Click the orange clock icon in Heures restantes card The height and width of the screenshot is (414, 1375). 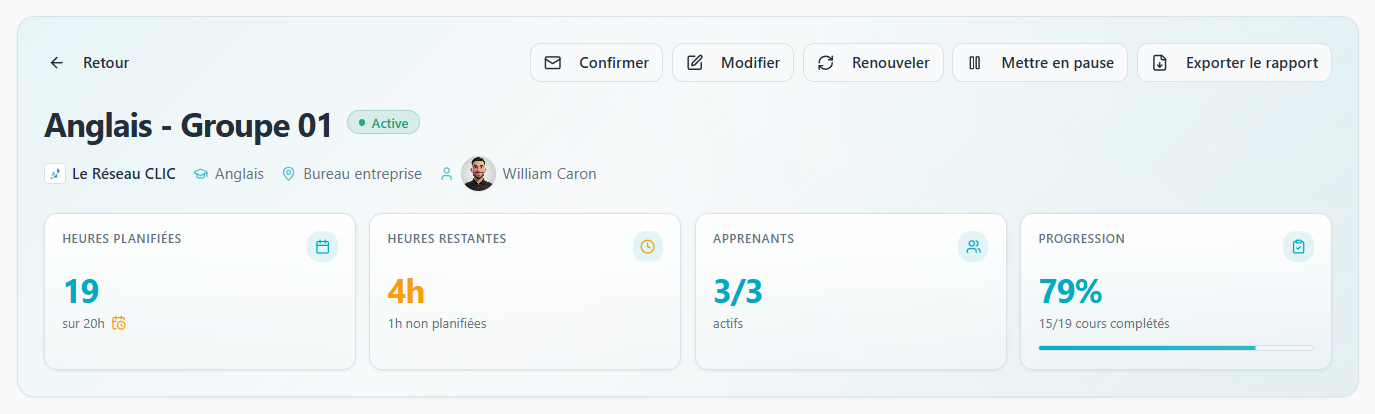[x=647, y=247]
